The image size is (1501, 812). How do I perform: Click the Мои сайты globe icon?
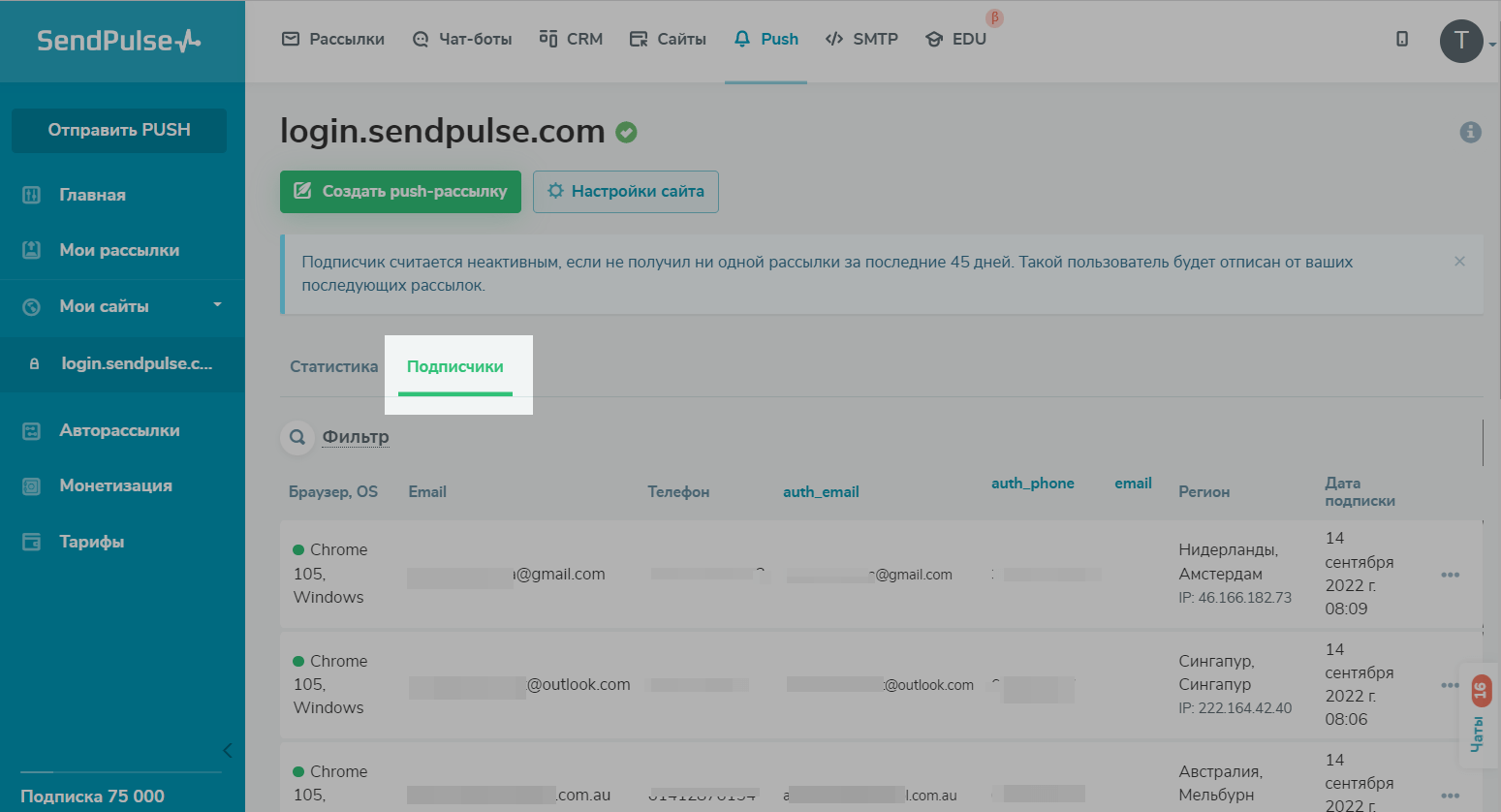[32, 306]
